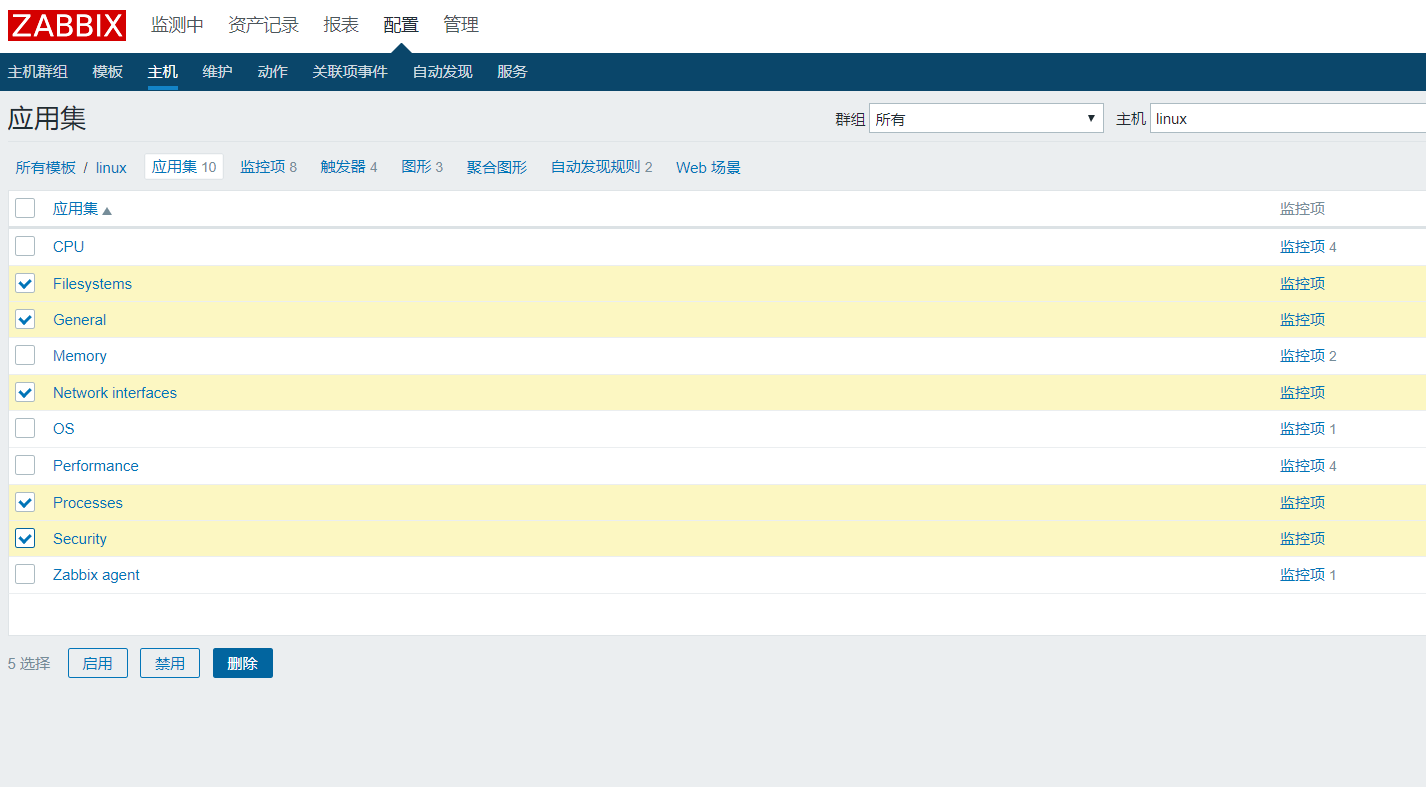This screenshot has width=1426, height=787.
Task: Open 监控项 link in the Performance row
Action: click(1302, 465)
